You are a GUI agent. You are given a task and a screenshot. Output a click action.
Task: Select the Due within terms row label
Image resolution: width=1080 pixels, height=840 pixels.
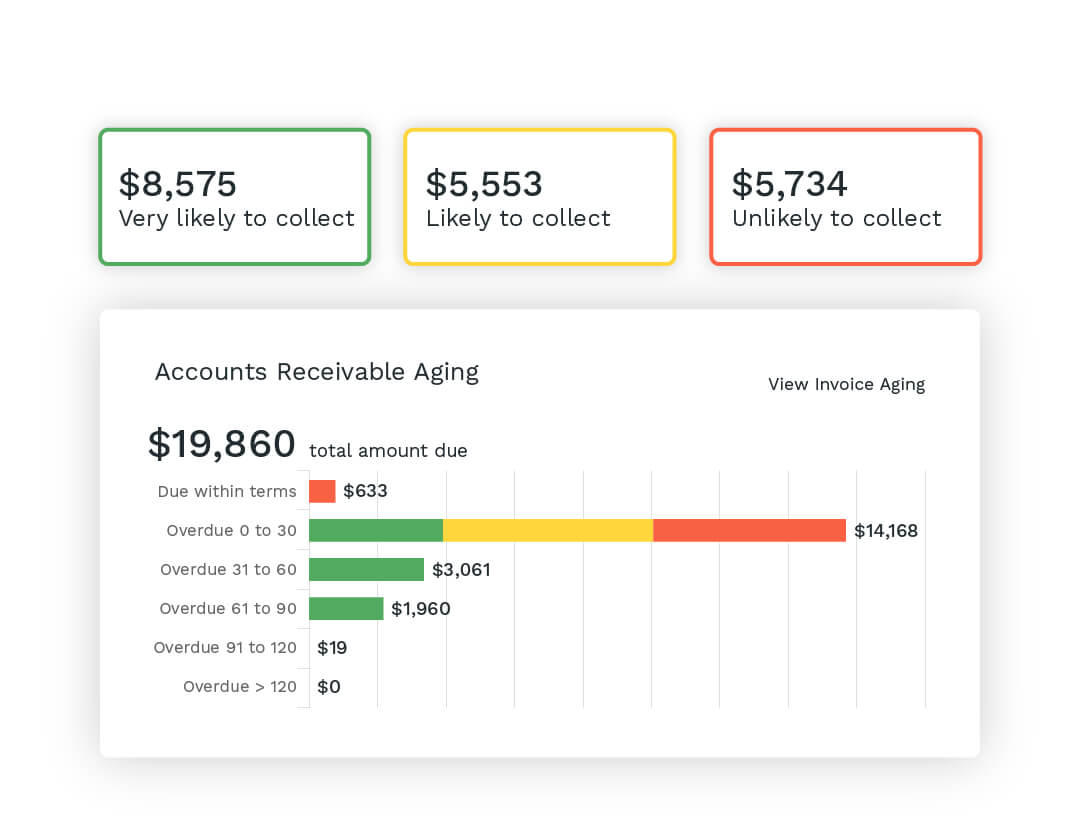227,491
